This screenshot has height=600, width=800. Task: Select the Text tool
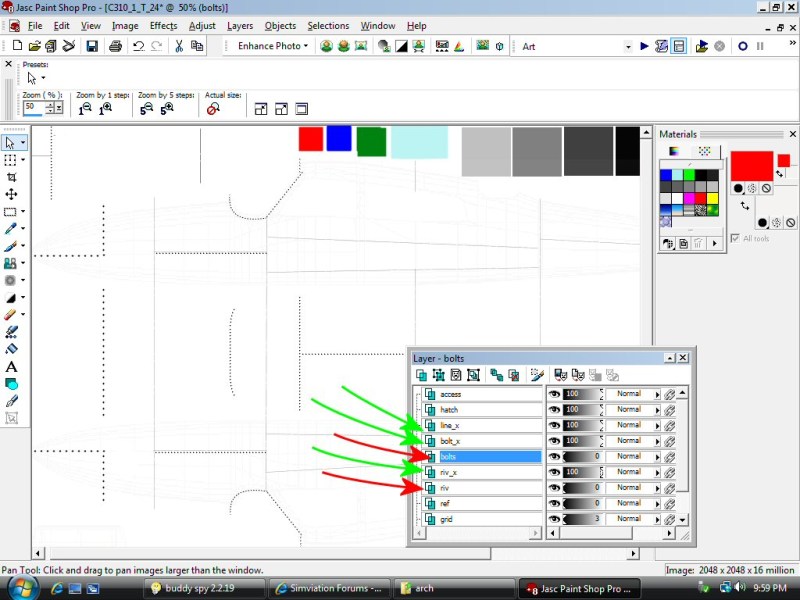(12, 367)
